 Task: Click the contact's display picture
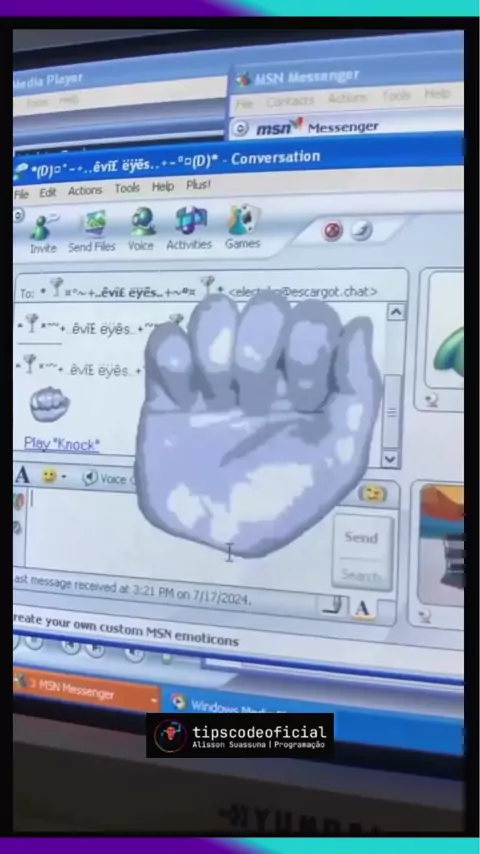[448, 332]
